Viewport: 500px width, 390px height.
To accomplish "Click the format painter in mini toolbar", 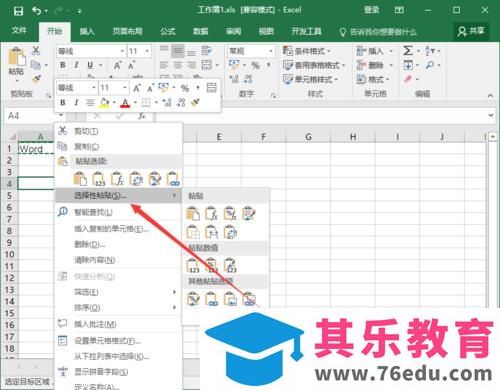I will pyautogui.click(x=196, y=102).
